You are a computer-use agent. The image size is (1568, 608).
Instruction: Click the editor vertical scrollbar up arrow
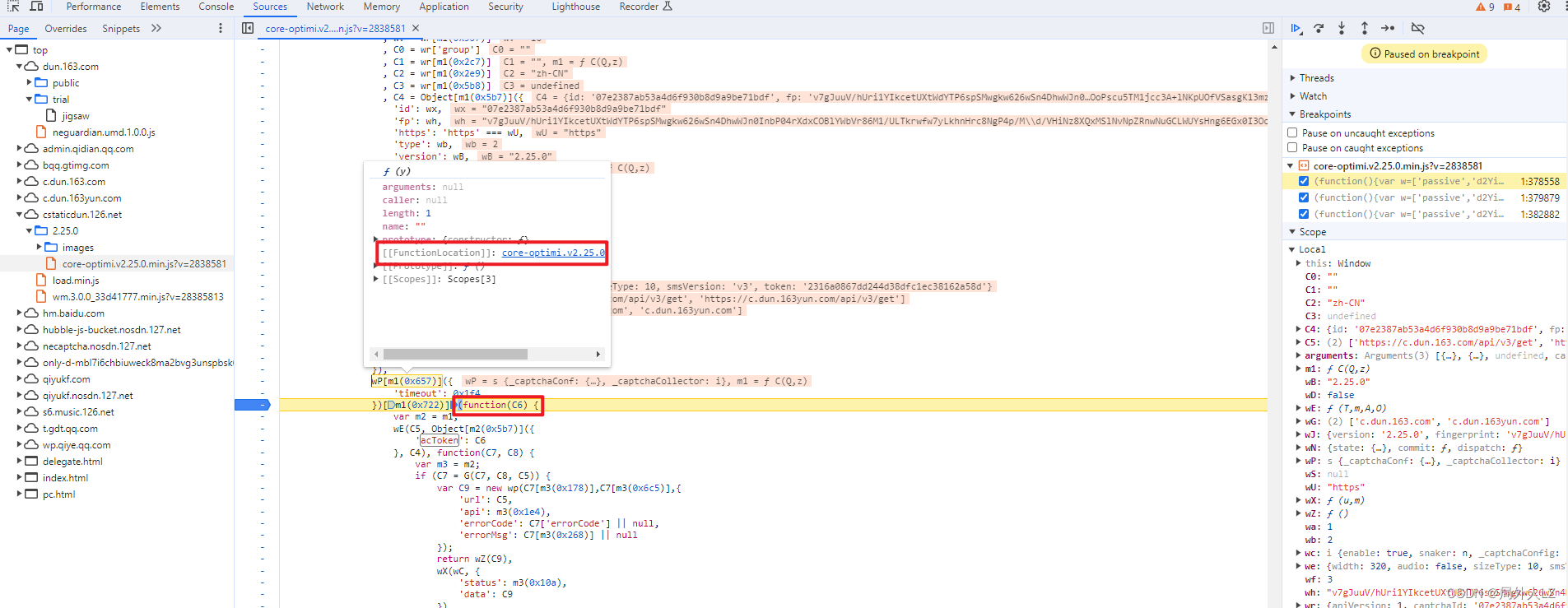[1275, 47]
